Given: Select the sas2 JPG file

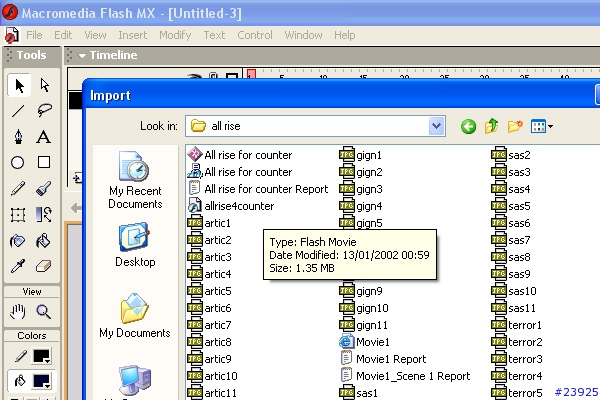Looking at the screenshot, I should pyautogui.click(x=511, y=155).
